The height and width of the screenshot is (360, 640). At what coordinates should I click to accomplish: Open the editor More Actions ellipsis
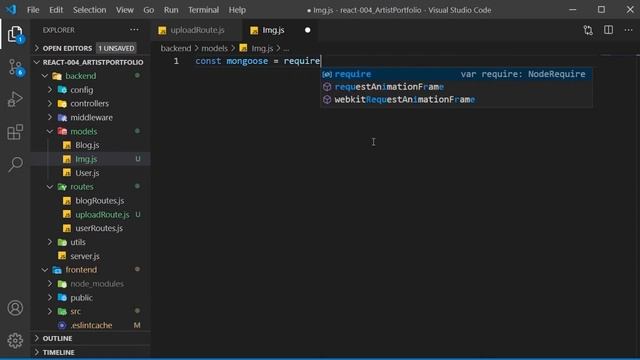tap(628, 30)
